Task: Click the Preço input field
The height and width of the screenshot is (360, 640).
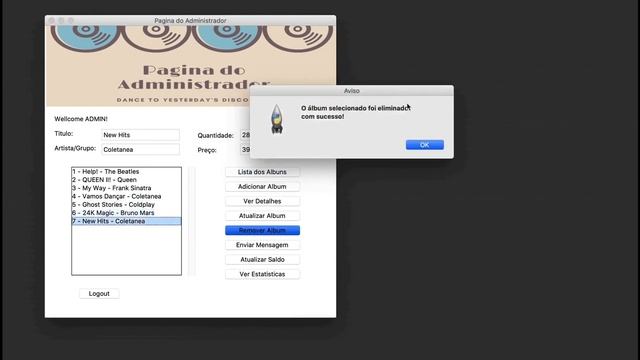Action: [x=245, y=150]
